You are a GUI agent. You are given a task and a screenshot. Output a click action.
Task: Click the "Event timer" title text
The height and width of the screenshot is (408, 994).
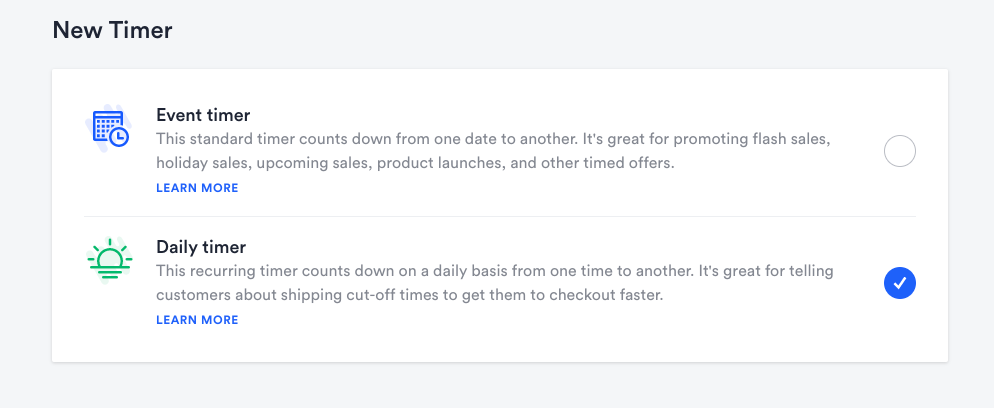203,115
